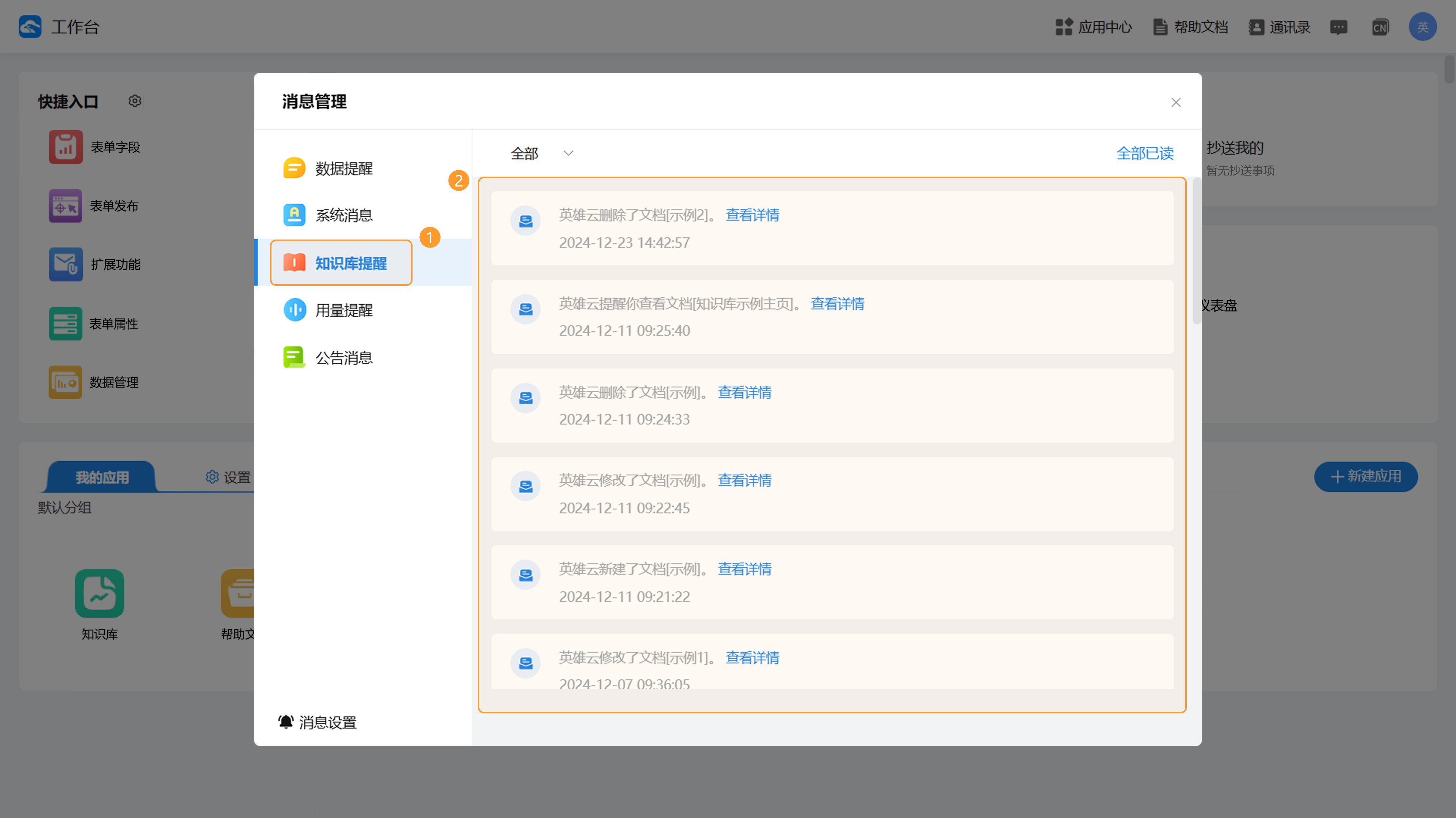Click the page scrollbar on right edge
1456x818 pixels.
[x=1450, y=69]
